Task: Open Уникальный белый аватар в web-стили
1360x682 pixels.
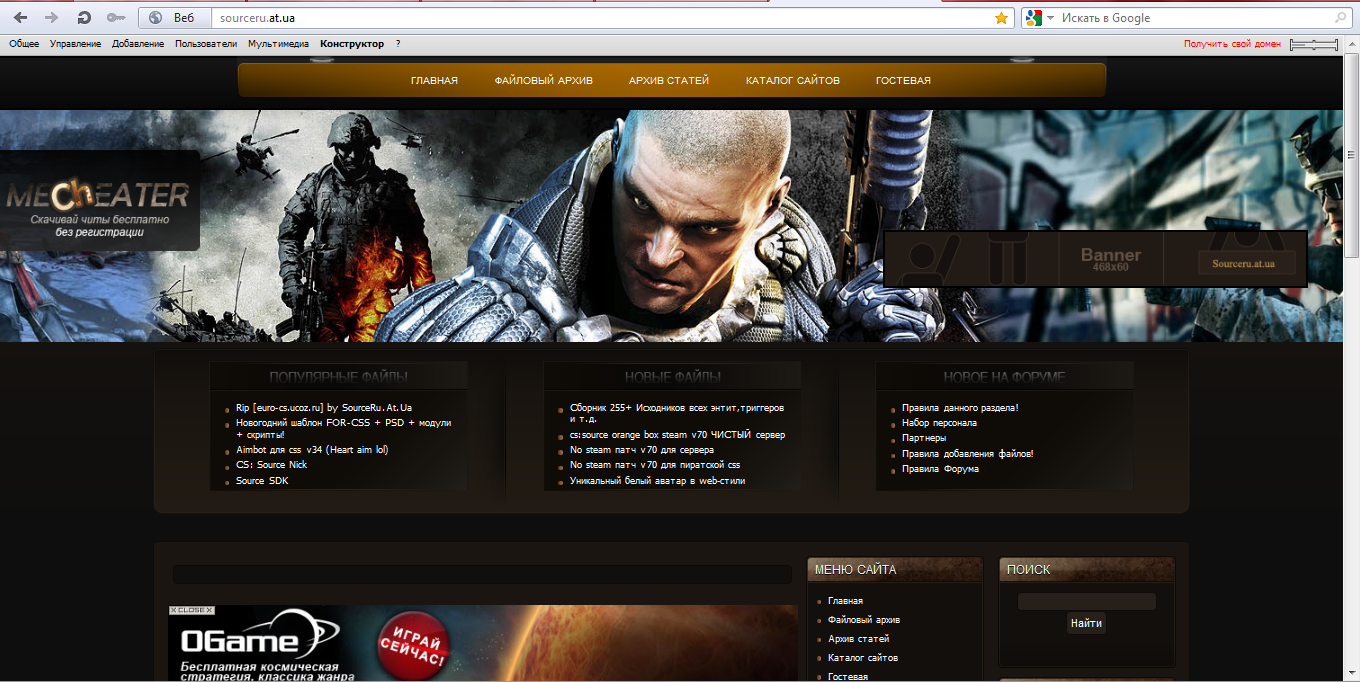Action: coord(657,481)
